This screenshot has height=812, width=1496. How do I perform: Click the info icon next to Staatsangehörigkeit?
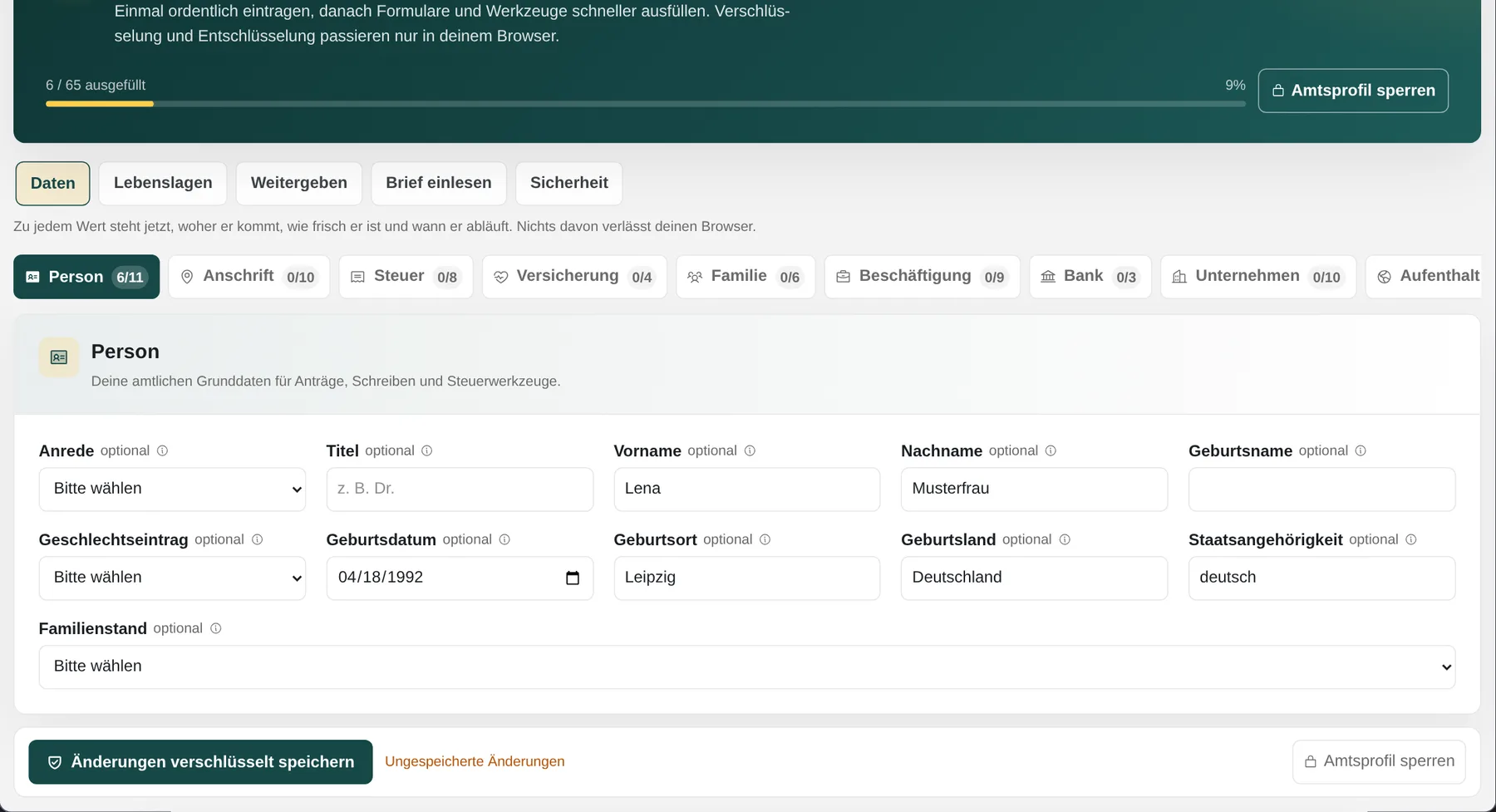click(1411, 539)
